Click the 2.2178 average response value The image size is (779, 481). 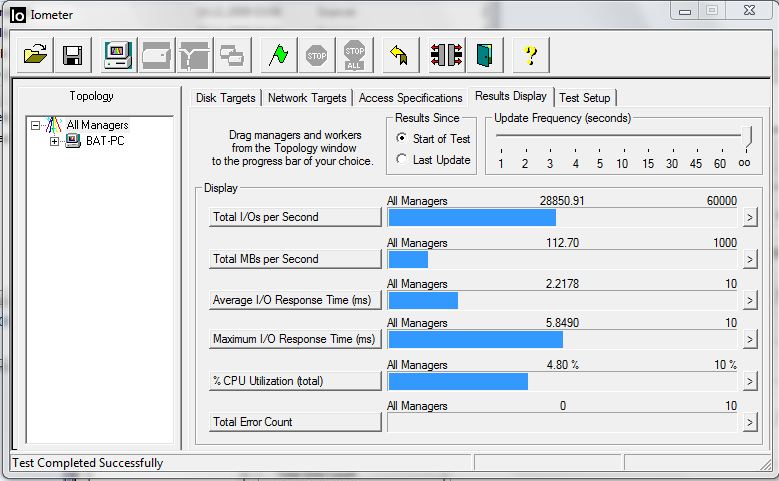point(562,284)
